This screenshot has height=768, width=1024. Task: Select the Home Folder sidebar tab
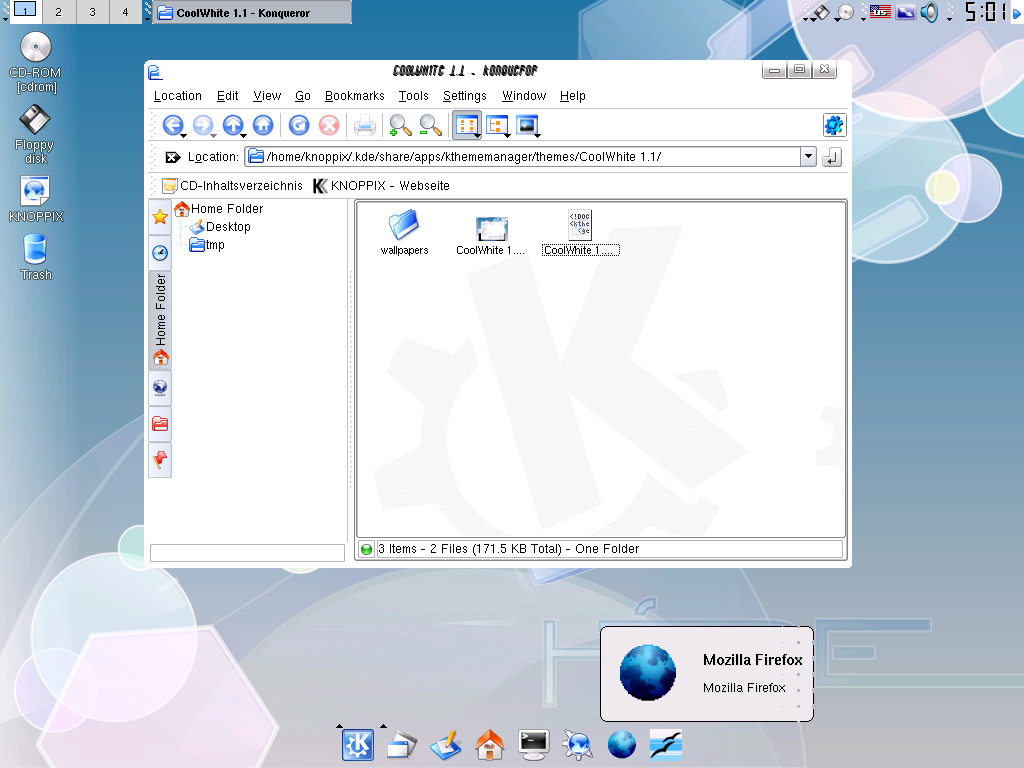point(160,319)
